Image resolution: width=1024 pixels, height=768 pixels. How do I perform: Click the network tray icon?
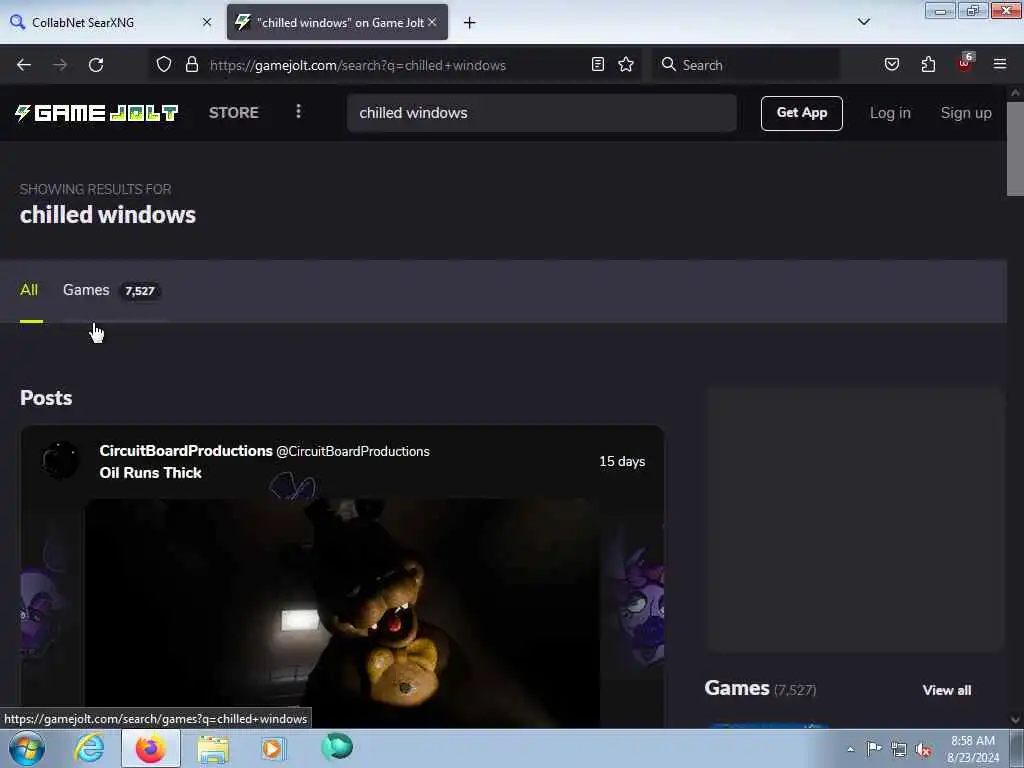(899, 749)
